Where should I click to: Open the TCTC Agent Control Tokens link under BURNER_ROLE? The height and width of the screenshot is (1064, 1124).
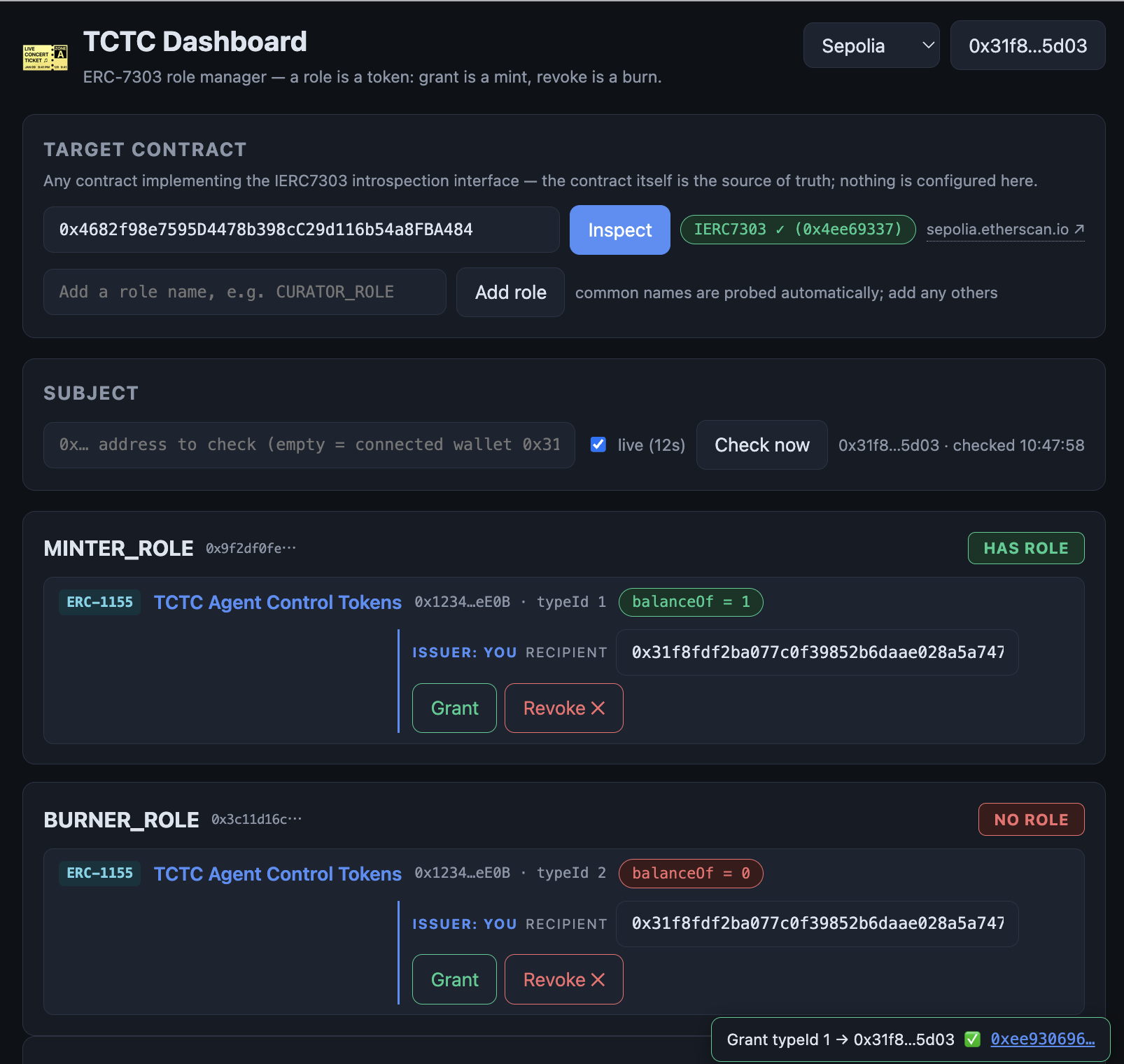(x=278, y=874)
